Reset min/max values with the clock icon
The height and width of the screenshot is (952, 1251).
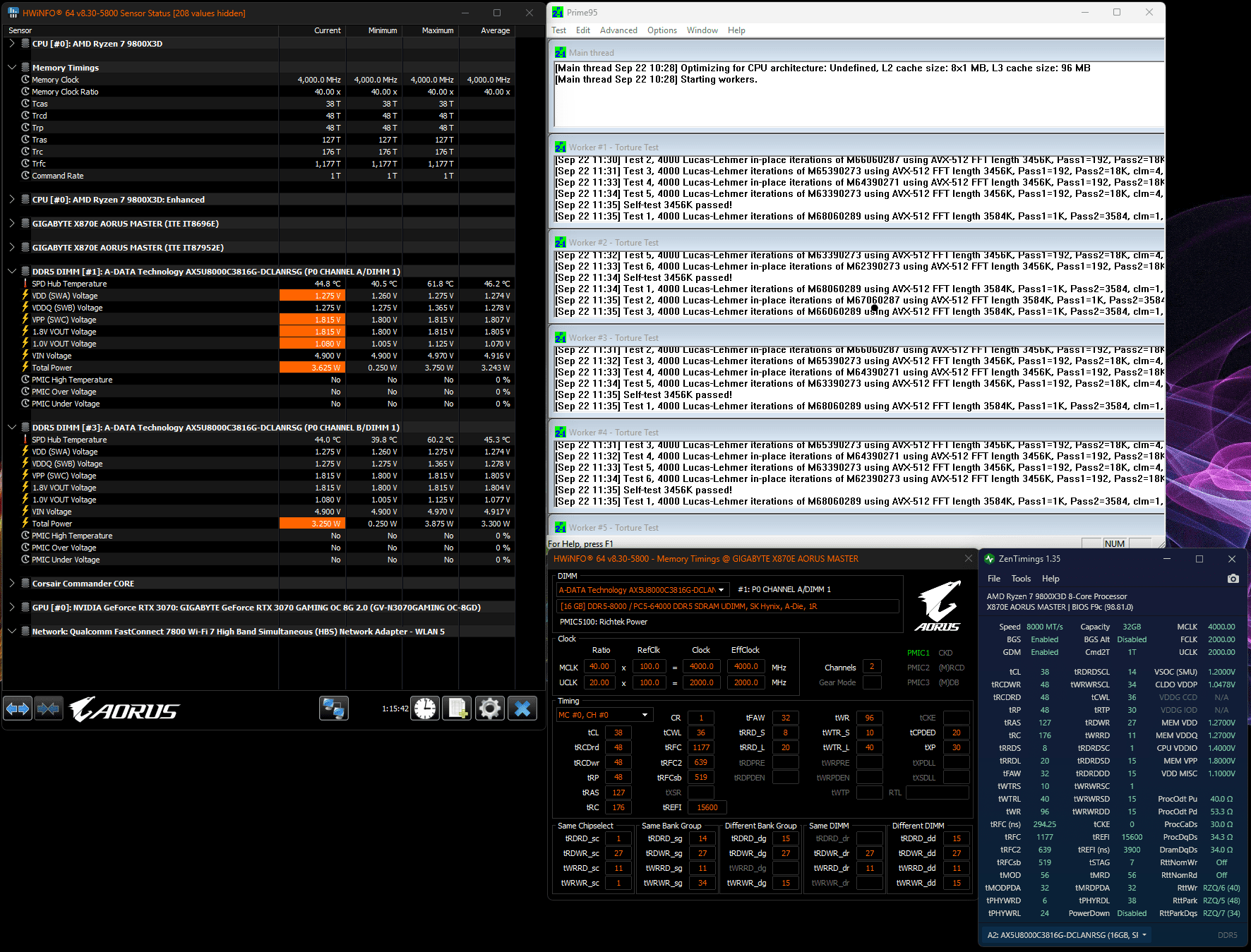(426, 708)
